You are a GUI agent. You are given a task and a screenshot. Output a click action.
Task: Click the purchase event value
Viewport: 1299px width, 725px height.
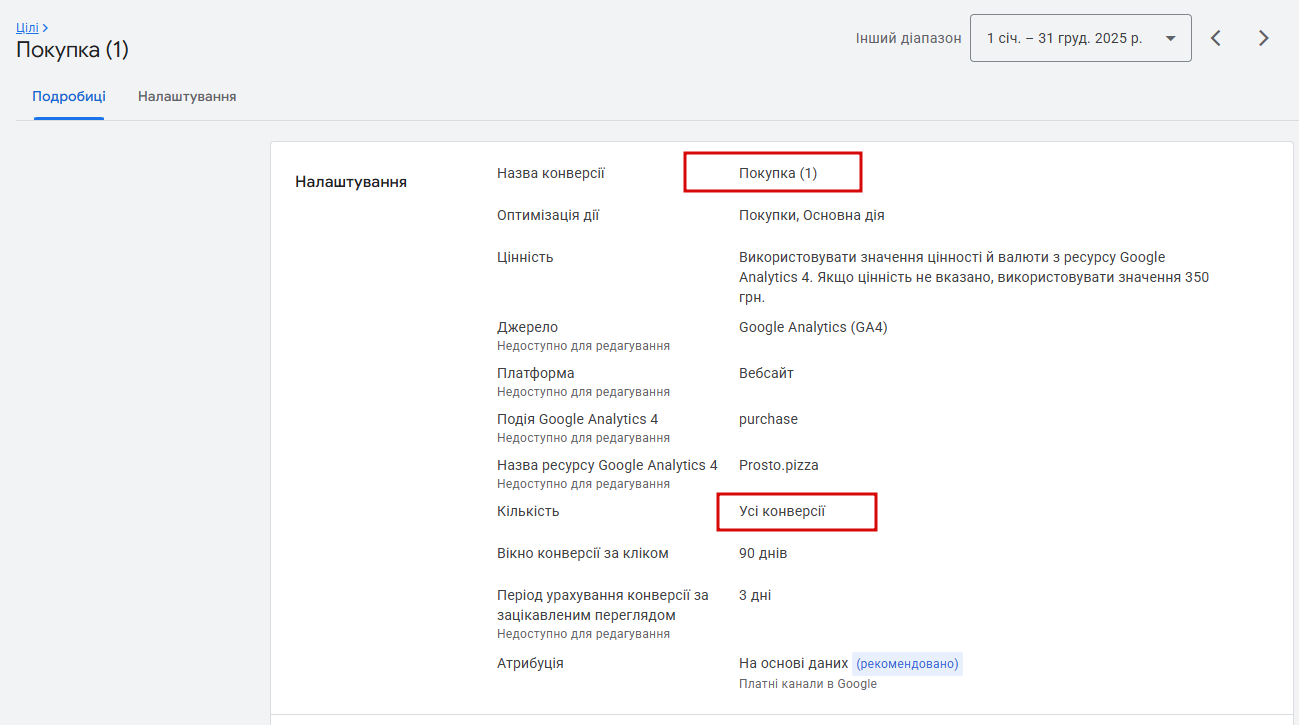pyautogui.click(x=768, y=419)
